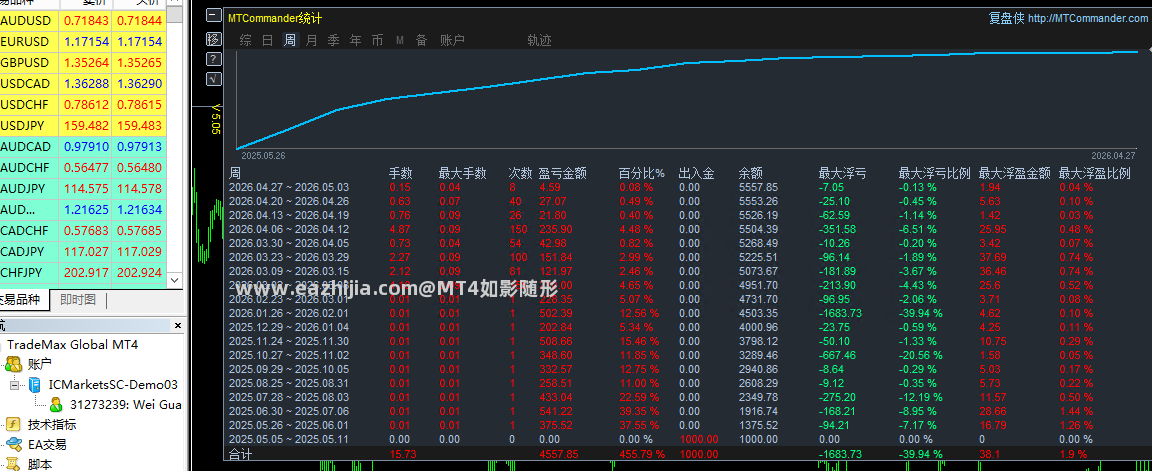Click the user icon beside 31273239: Wei Gua
1152x471 pixels.
tap(57, 404)
